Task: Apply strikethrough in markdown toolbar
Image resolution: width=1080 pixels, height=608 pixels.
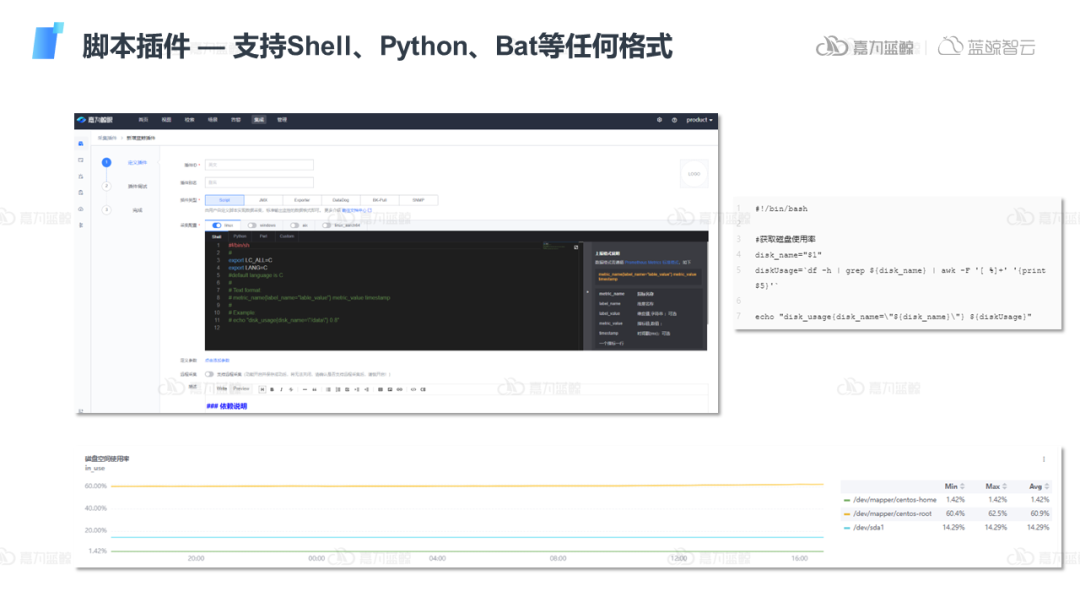Action: click(291, 389)
